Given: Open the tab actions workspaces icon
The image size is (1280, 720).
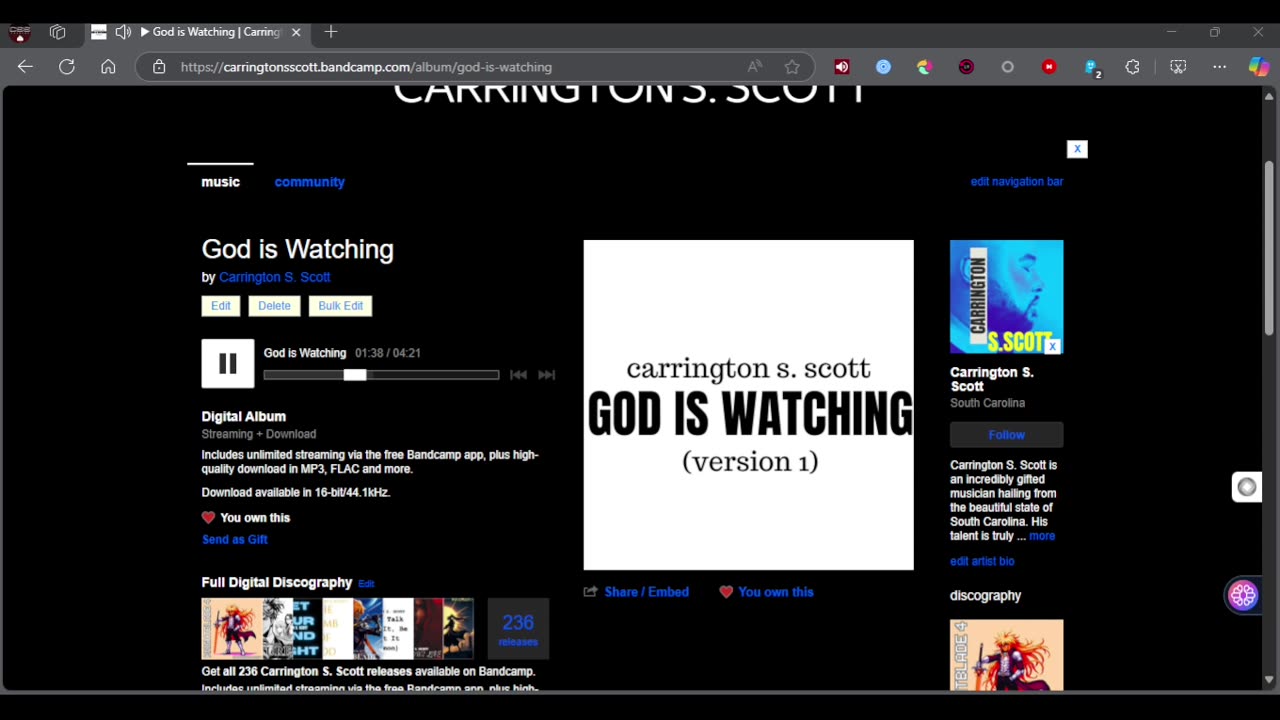Looking at the screenshot, I should point(57,32).
